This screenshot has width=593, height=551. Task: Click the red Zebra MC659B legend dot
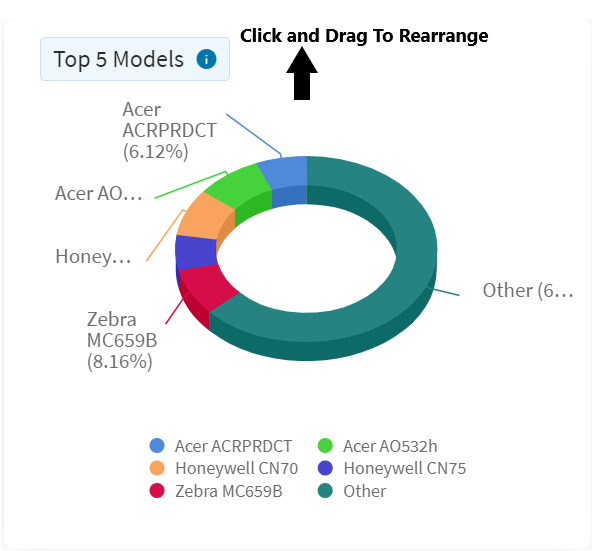[157, 491]
